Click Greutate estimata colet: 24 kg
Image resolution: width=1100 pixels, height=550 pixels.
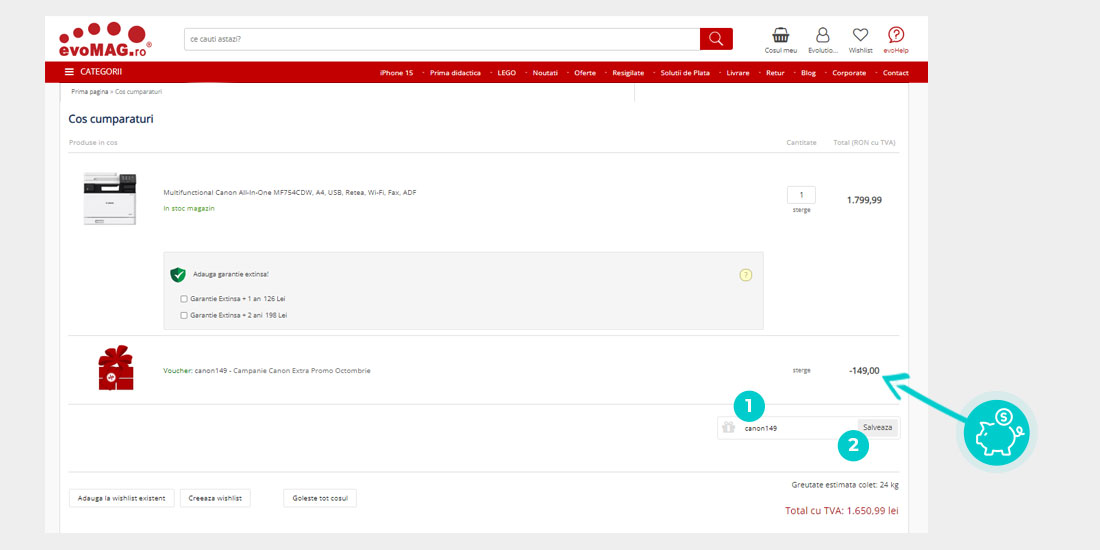845,485
